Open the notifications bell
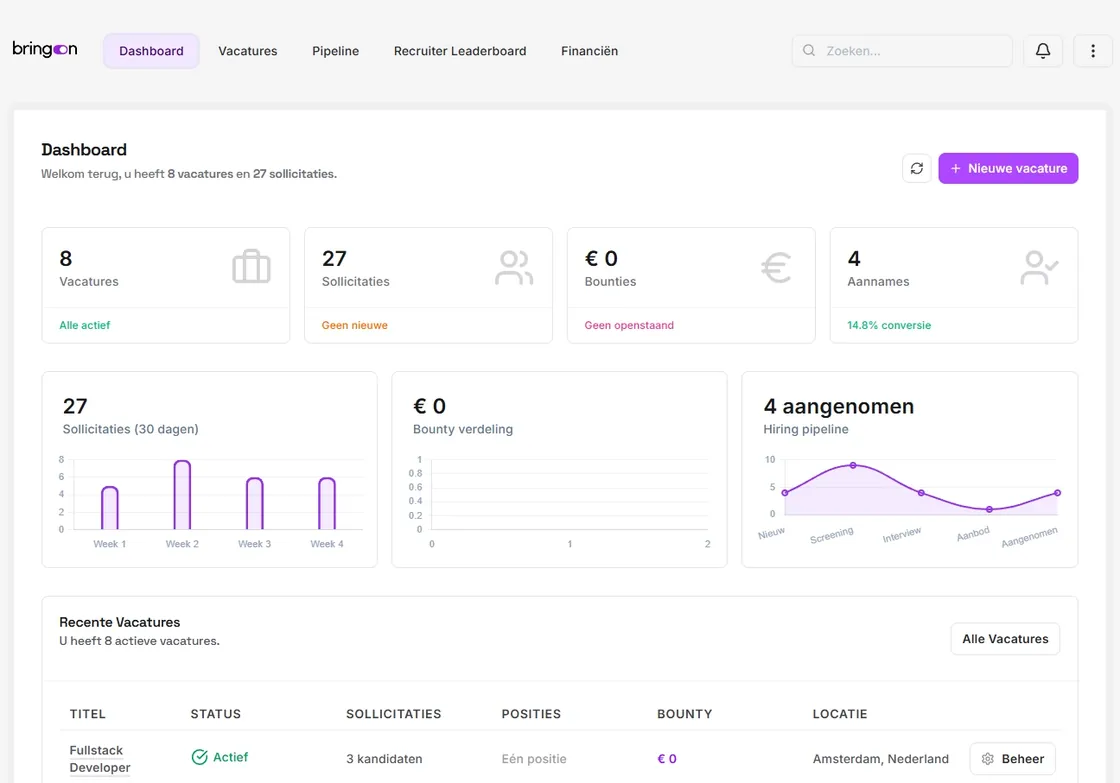Viewport: 1120px width, 783px height. pyautogui.click(x=1043, y=51)
